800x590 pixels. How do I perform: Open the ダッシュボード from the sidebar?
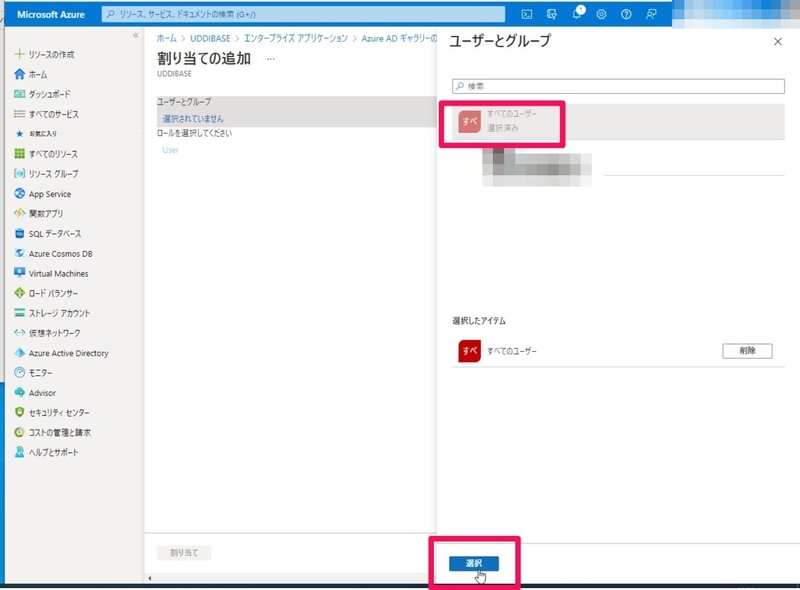(50, 92)
